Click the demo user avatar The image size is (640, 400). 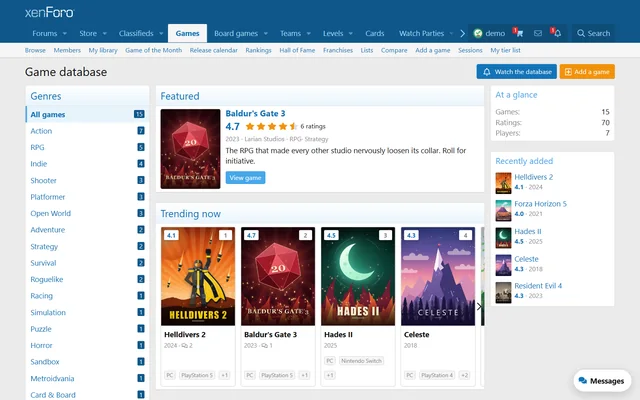[478, 33]
